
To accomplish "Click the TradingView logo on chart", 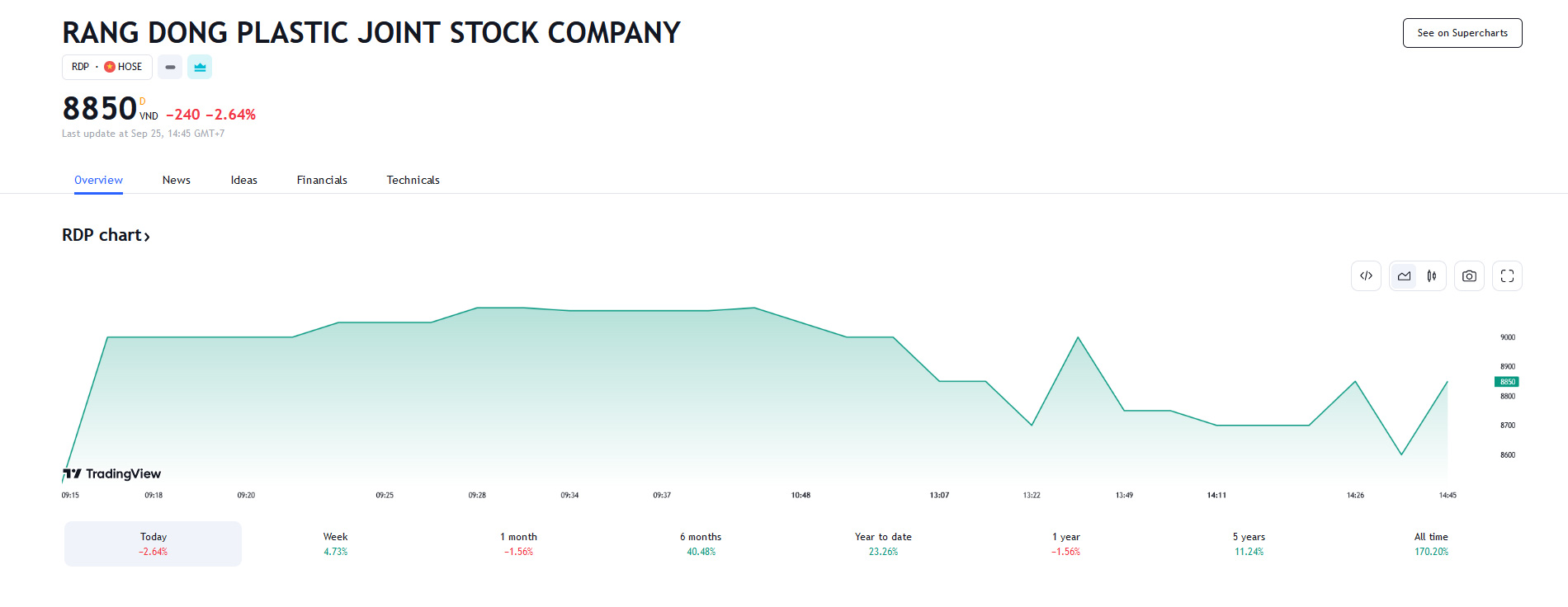I will [112, 473].
